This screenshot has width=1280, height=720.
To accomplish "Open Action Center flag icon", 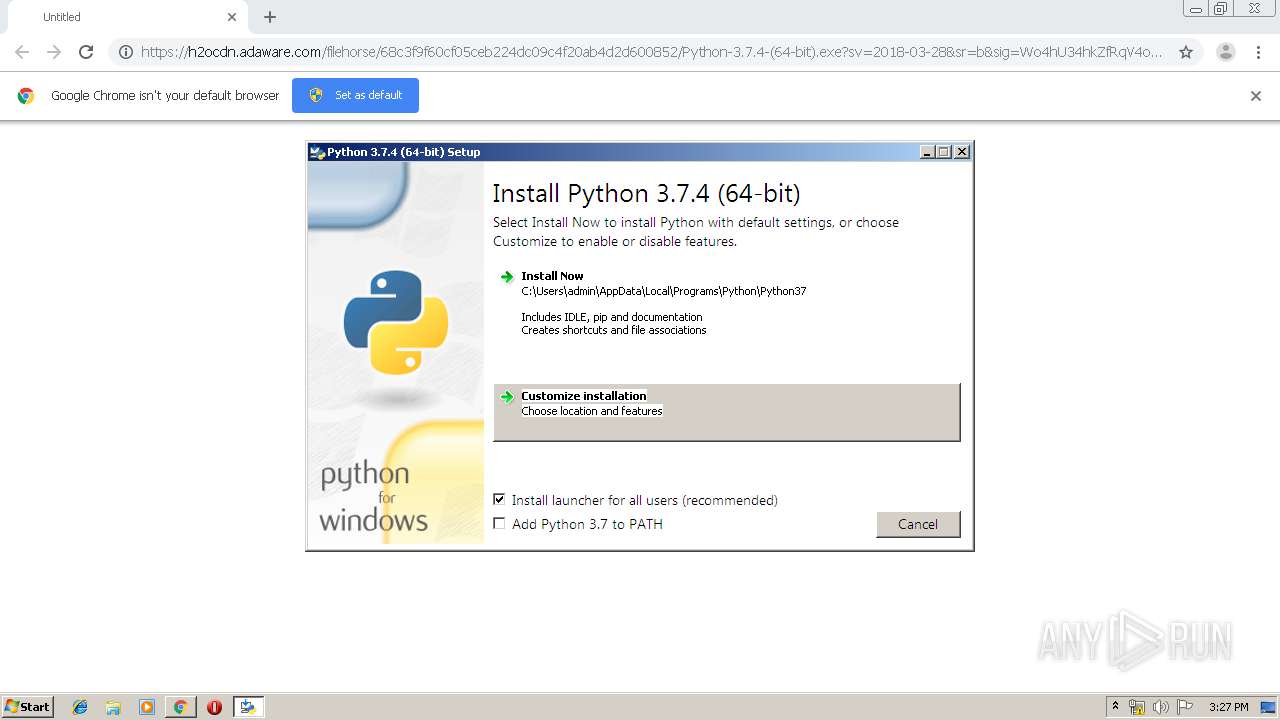I will coord(1185,707).
